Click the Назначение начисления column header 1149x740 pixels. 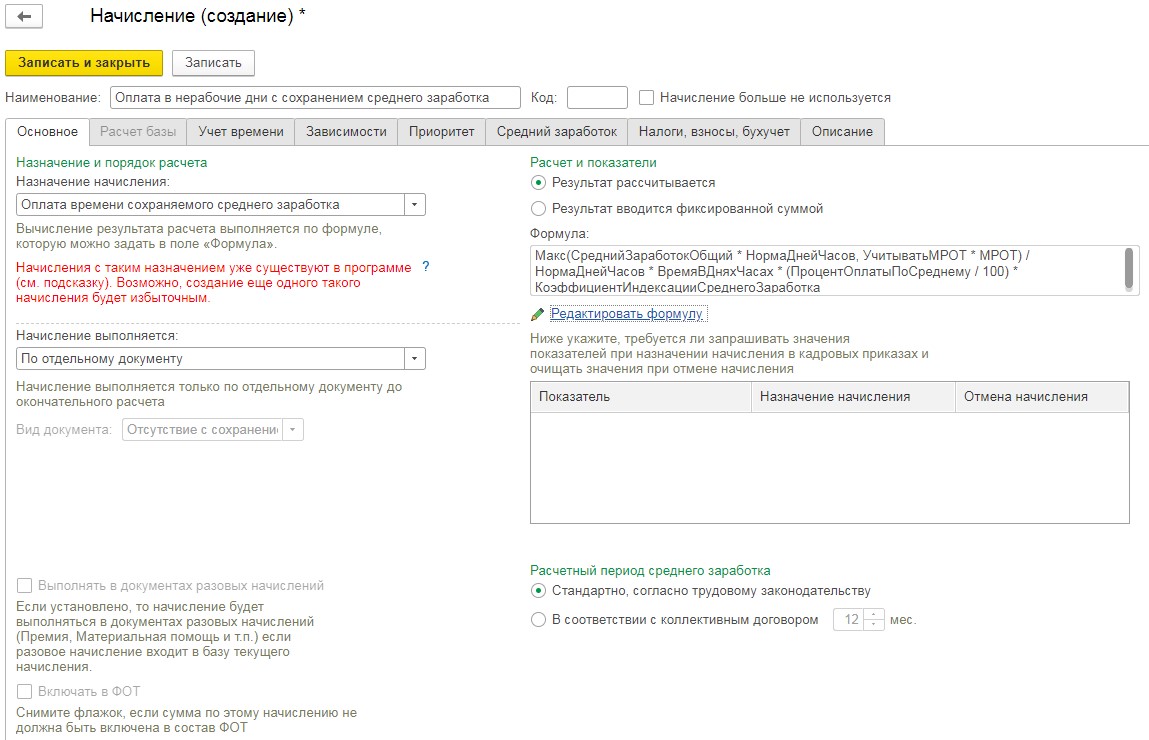853,396
